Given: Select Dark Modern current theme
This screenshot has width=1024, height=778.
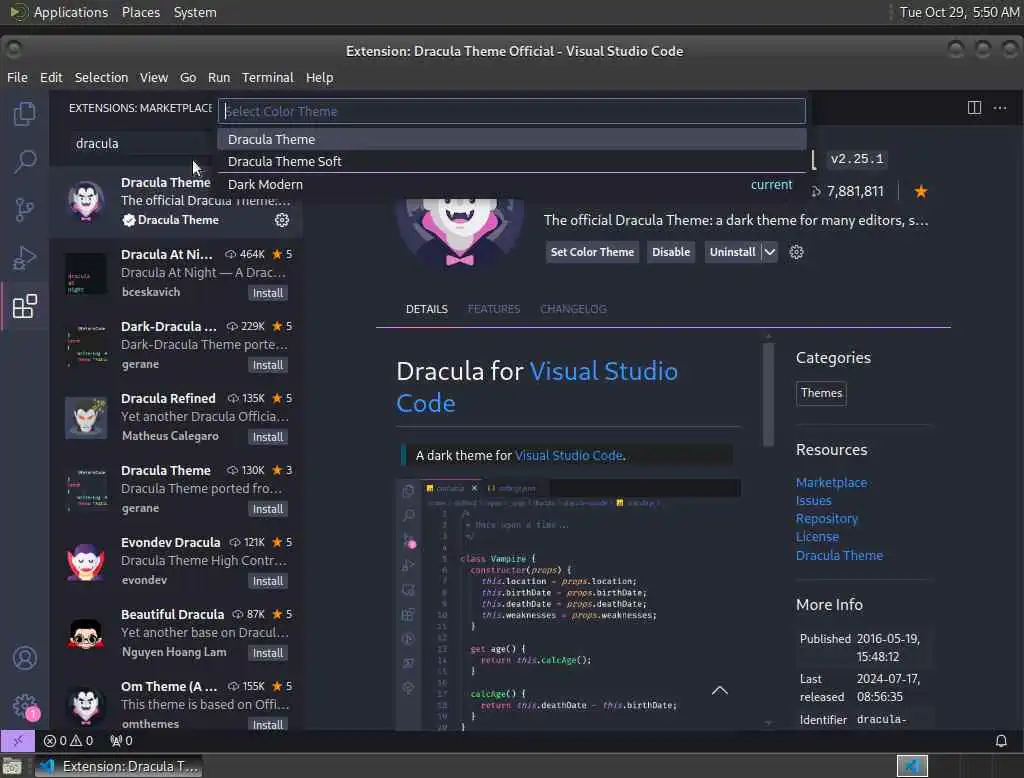Looking at the screenshot, I should point(512,184).
